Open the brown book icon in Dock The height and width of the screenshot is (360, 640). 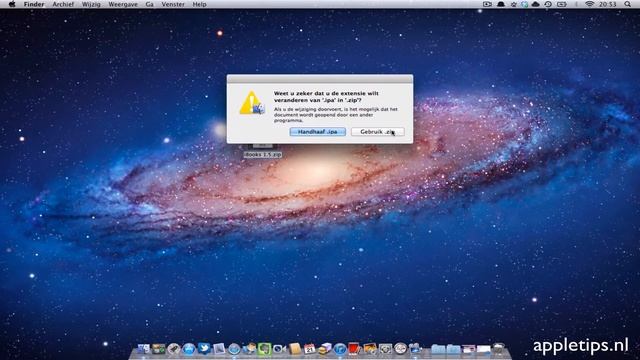point(295,349)
